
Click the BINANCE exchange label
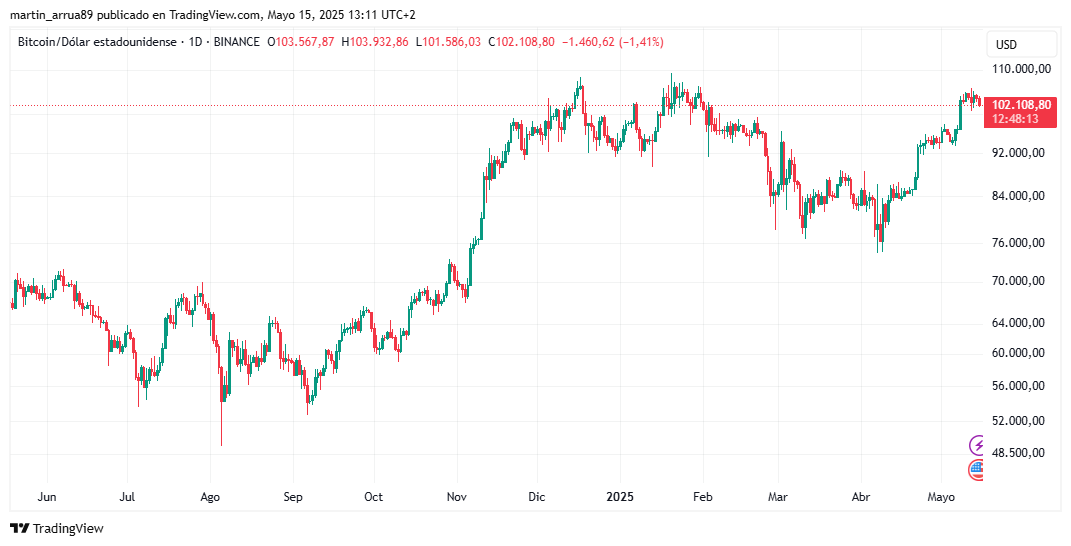pos(236,42)
